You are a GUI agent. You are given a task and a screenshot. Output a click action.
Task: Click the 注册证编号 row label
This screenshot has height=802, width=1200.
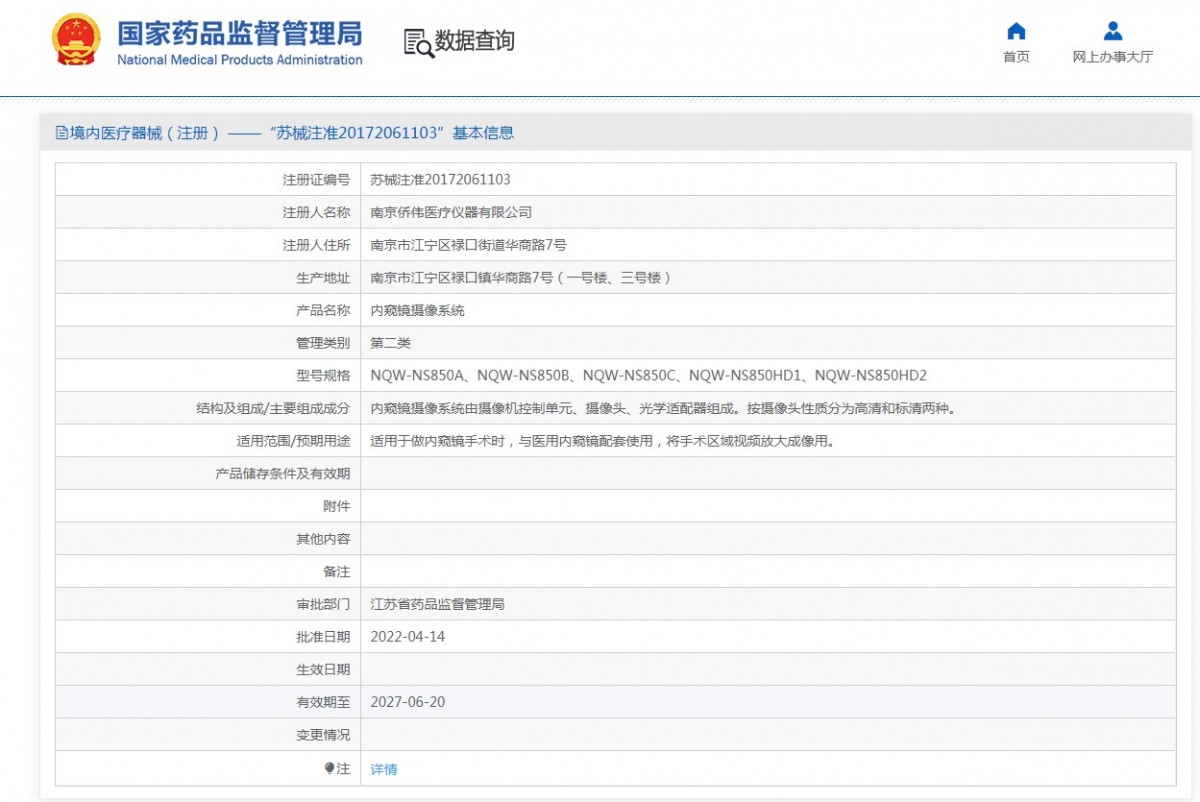[316, 180]
